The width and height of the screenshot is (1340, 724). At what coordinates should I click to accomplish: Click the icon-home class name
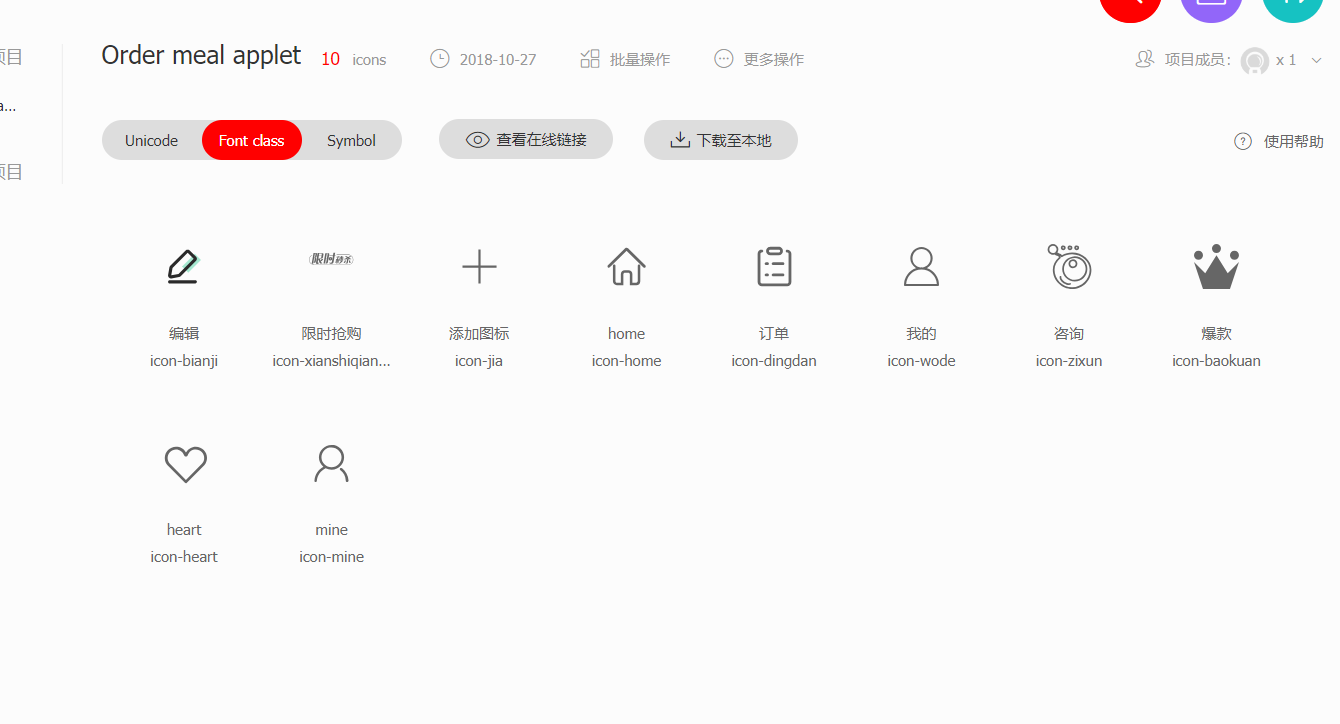click(x=627, y=361)
